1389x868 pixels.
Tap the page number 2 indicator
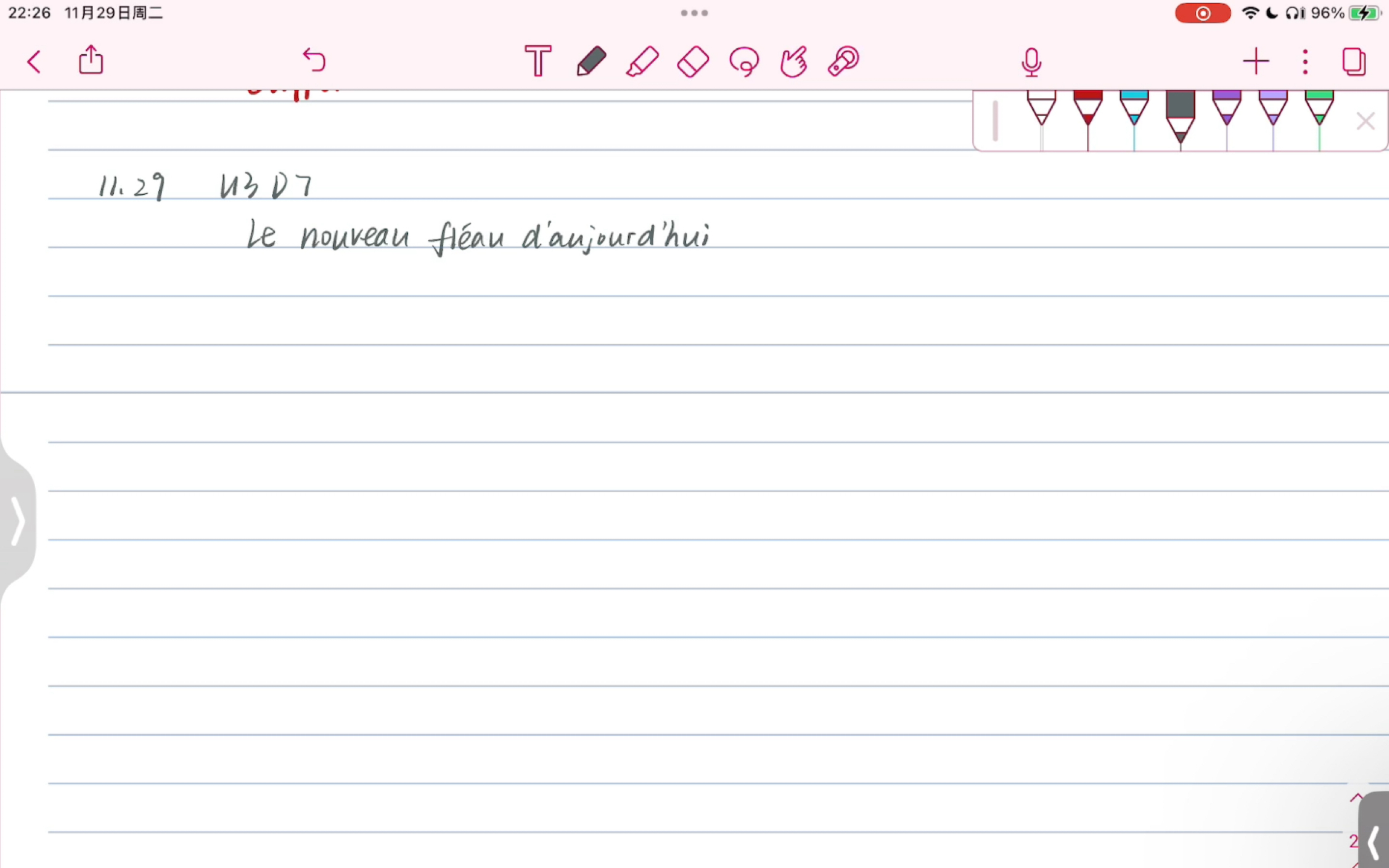pyautogui.click(x=1354, y=841)
